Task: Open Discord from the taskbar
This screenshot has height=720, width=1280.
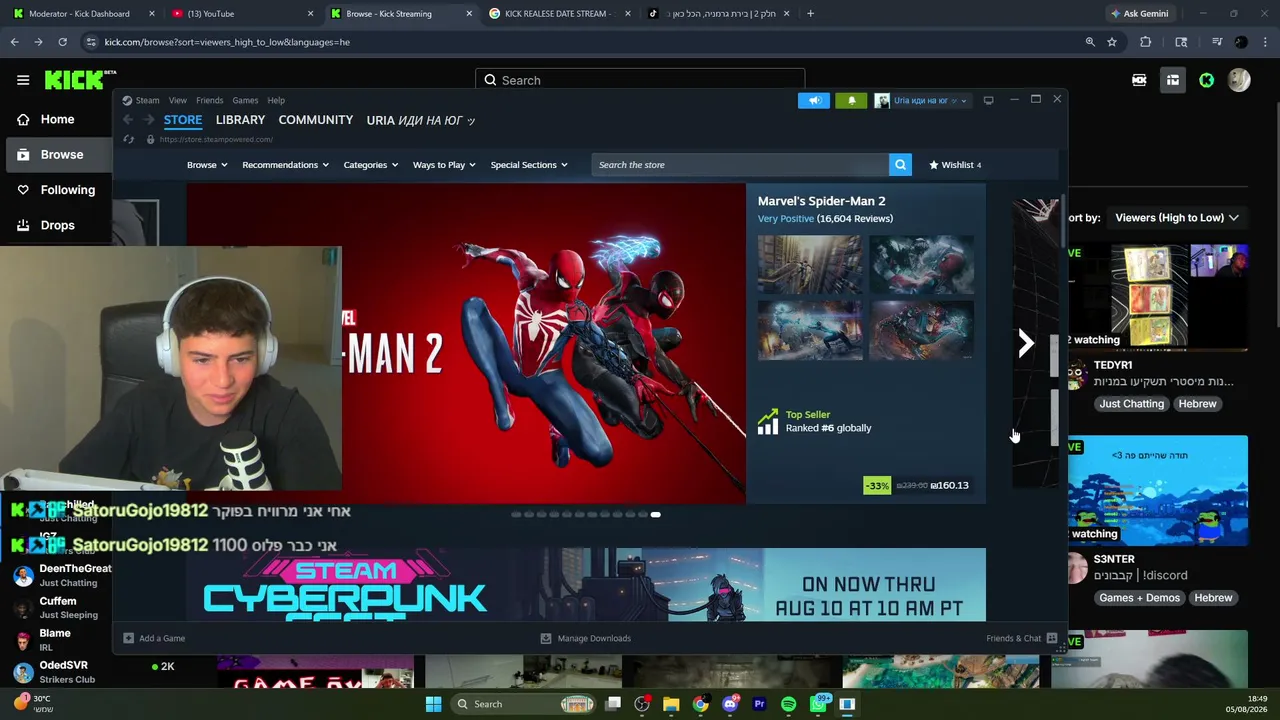Action: tap(730, 704)
